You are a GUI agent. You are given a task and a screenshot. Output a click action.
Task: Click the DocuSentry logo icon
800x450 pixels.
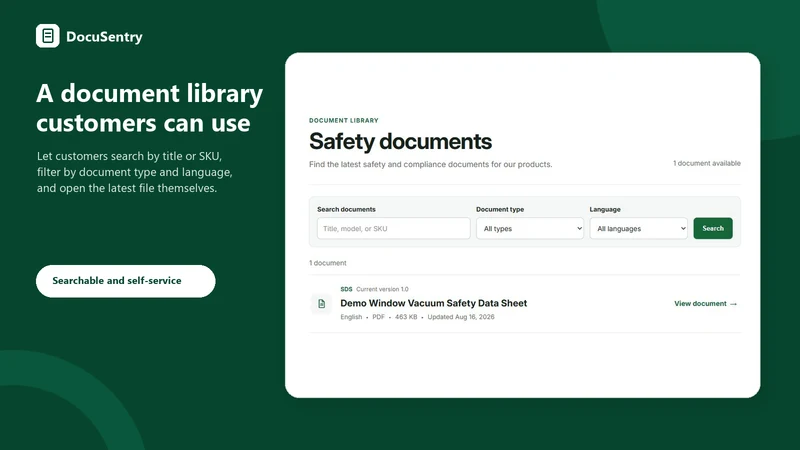(47, 36)
